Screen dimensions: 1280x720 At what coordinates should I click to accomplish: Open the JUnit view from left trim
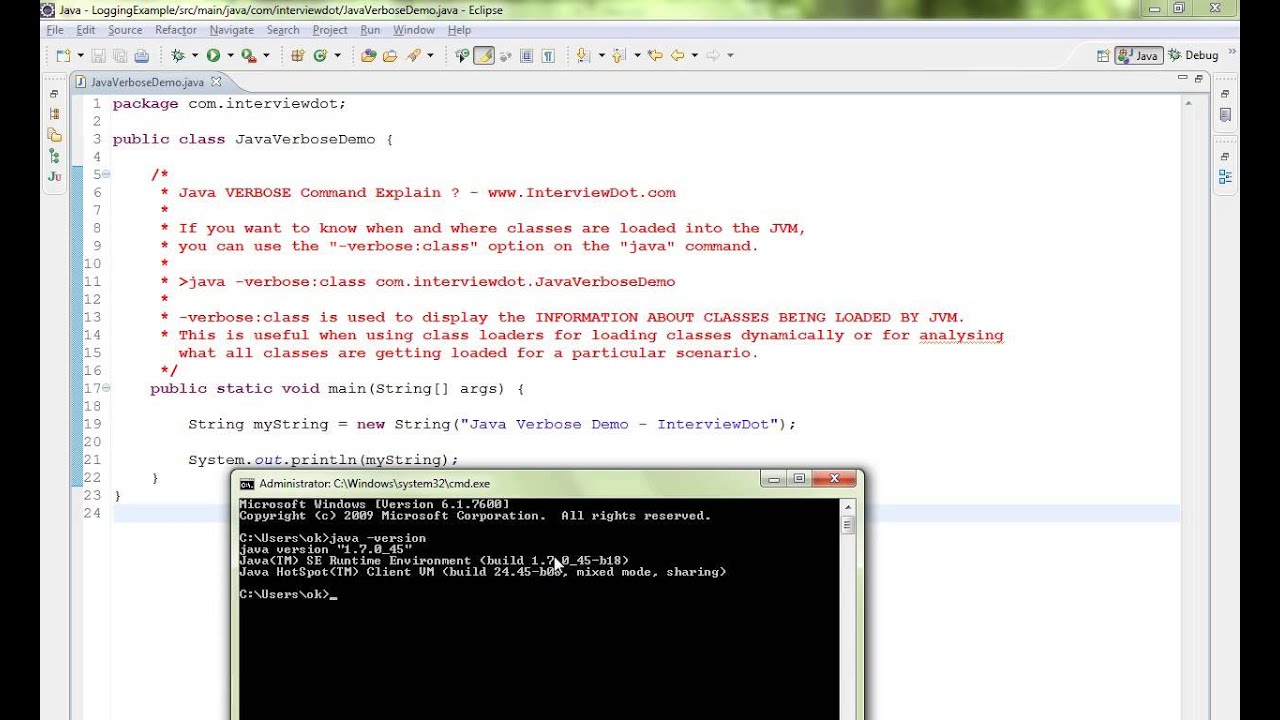pyautogui.click(x=54, y=177)
